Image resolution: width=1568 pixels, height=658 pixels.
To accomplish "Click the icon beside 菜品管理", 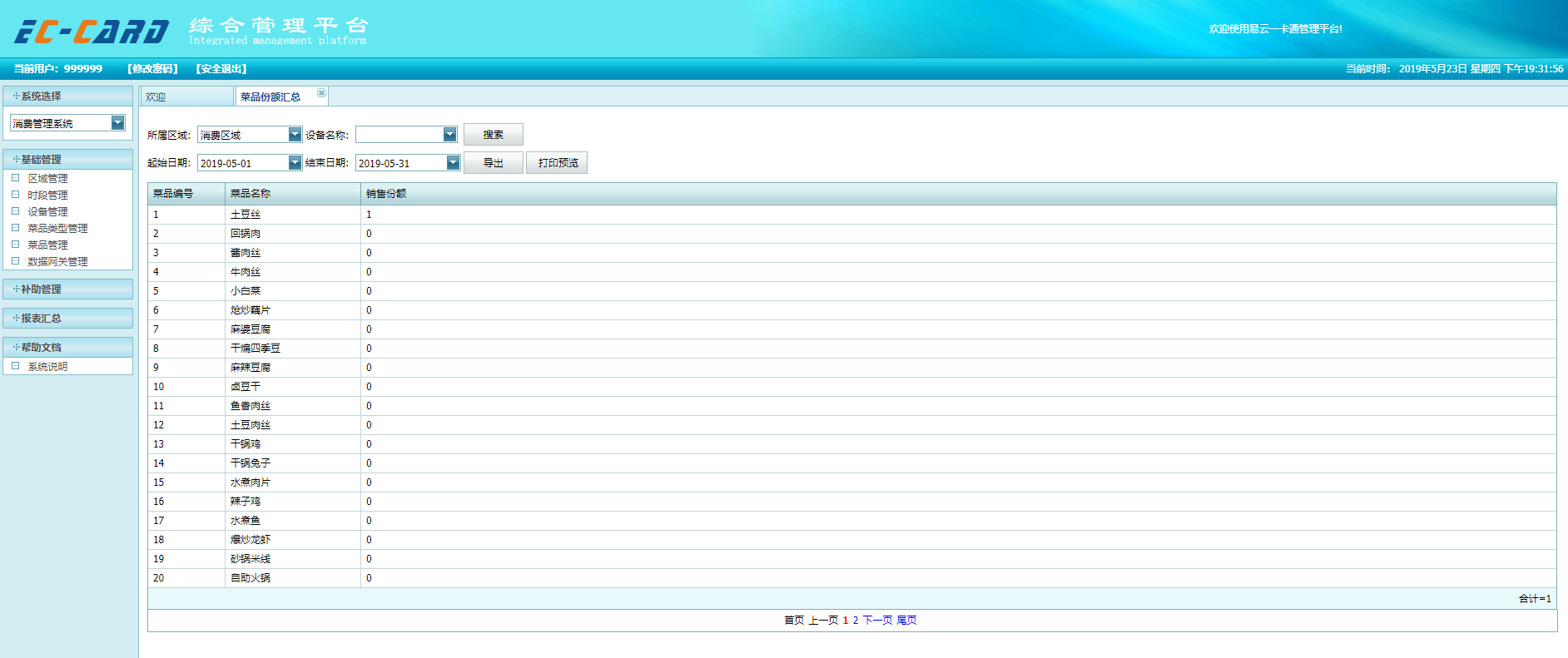I will coord(15,245).
